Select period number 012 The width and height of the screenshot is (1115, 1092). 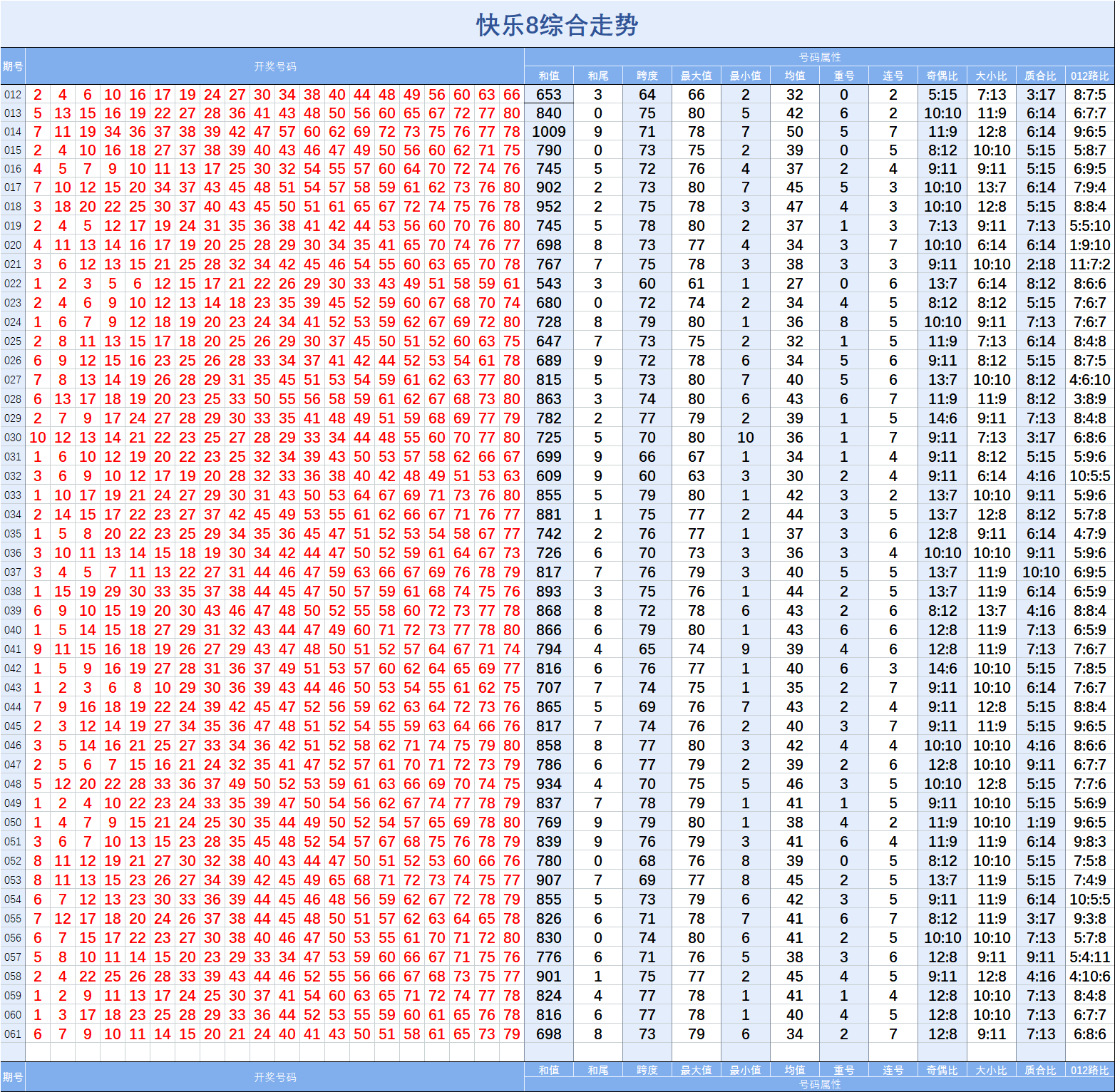point(13,95)
